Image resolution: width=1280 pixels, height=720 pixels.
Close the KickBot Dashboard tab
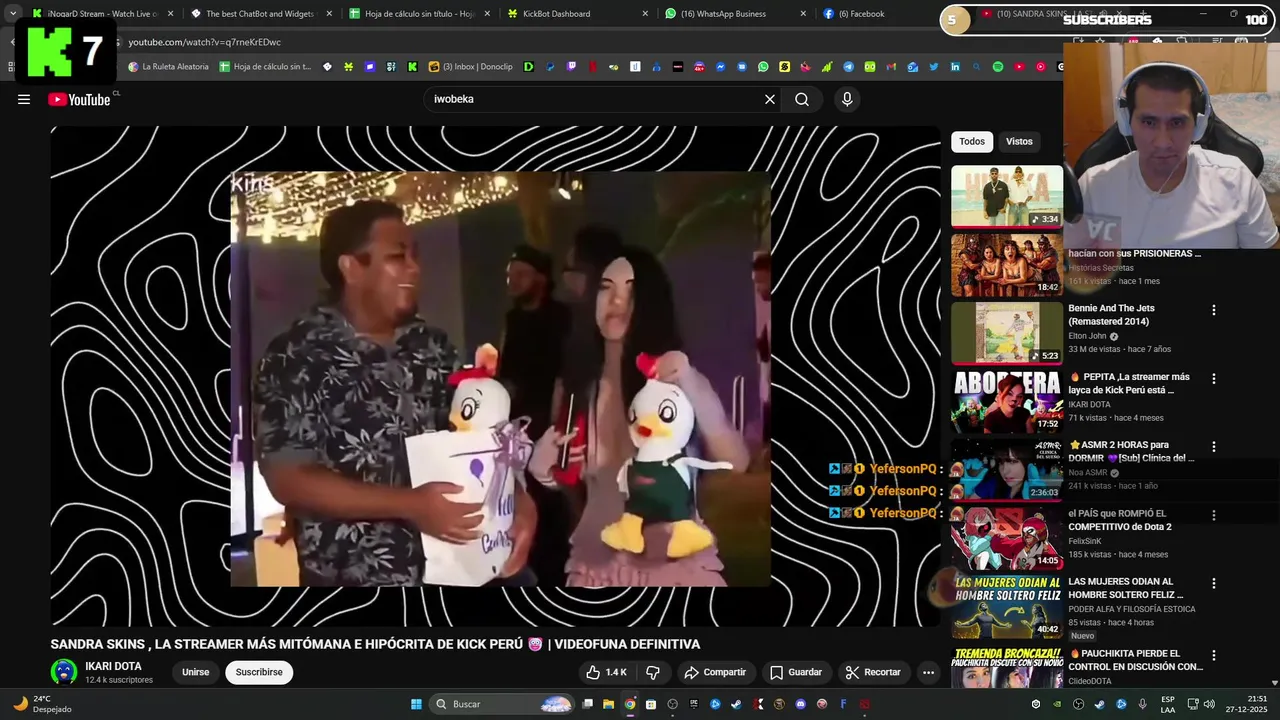pos(645,14)
